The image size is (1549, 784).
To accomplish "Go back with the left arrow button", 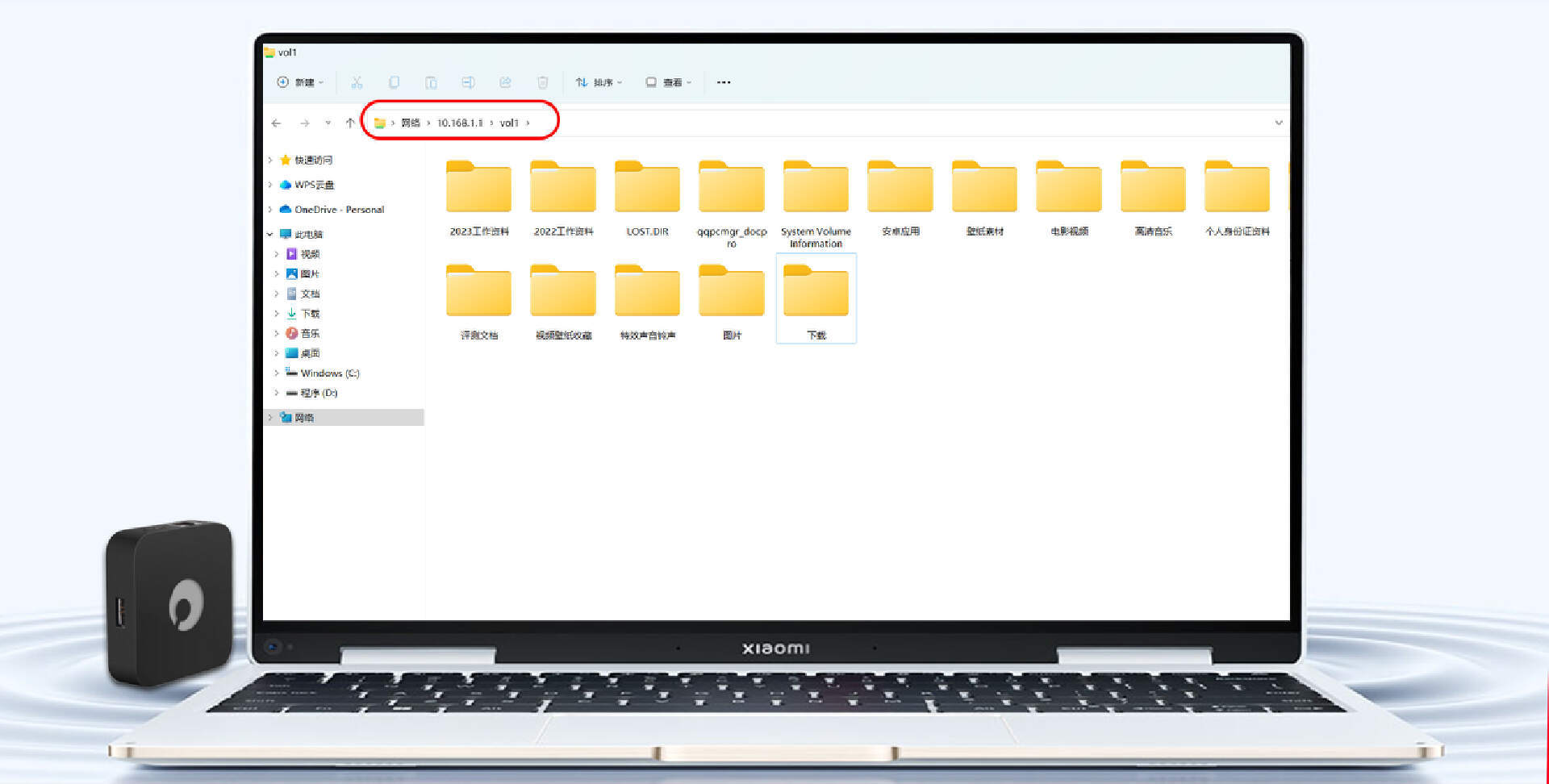I will pos(277,123).
